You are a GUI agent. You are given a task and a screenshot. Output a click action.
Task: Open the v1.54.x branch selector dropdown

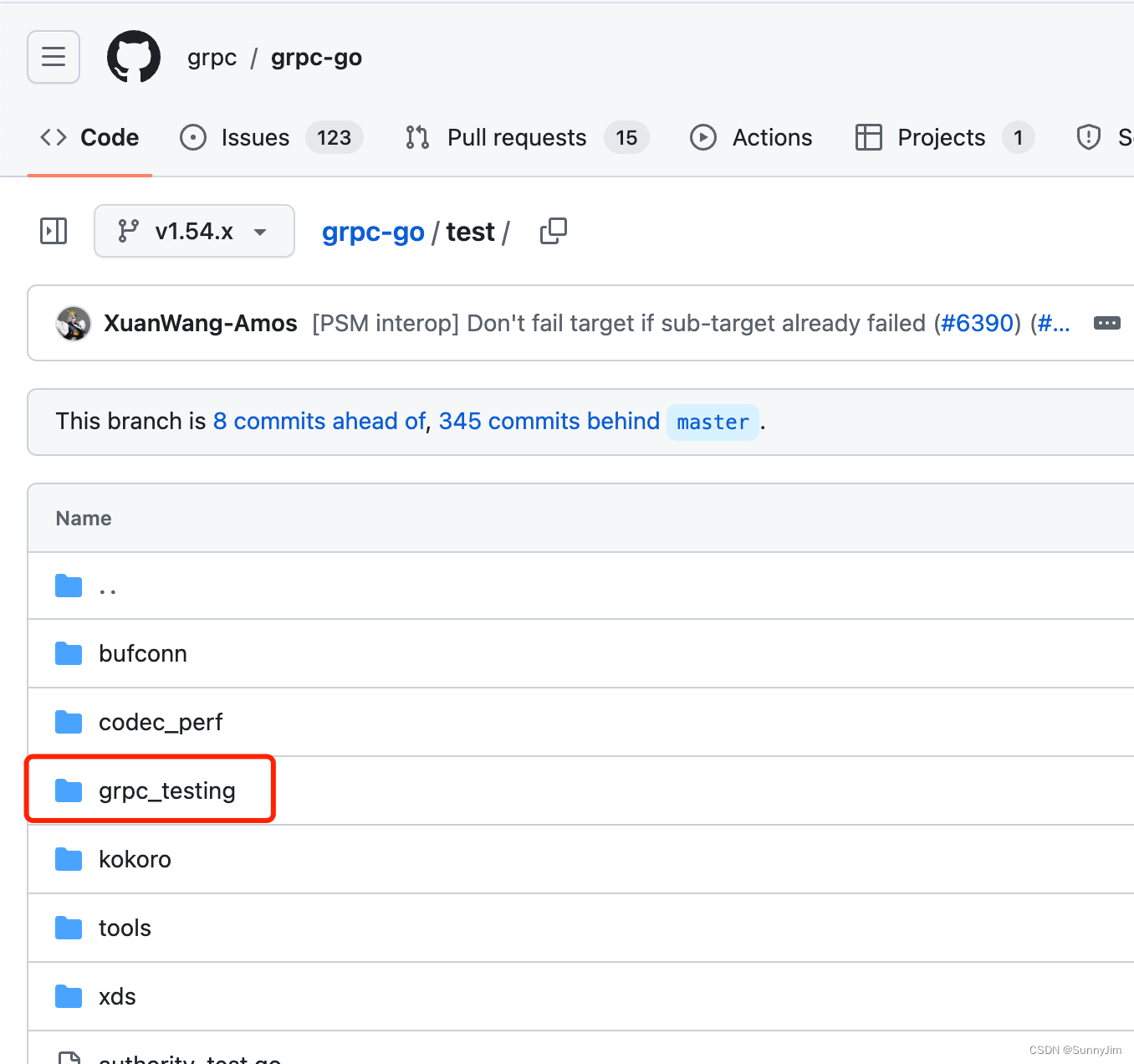click(194, 231)
